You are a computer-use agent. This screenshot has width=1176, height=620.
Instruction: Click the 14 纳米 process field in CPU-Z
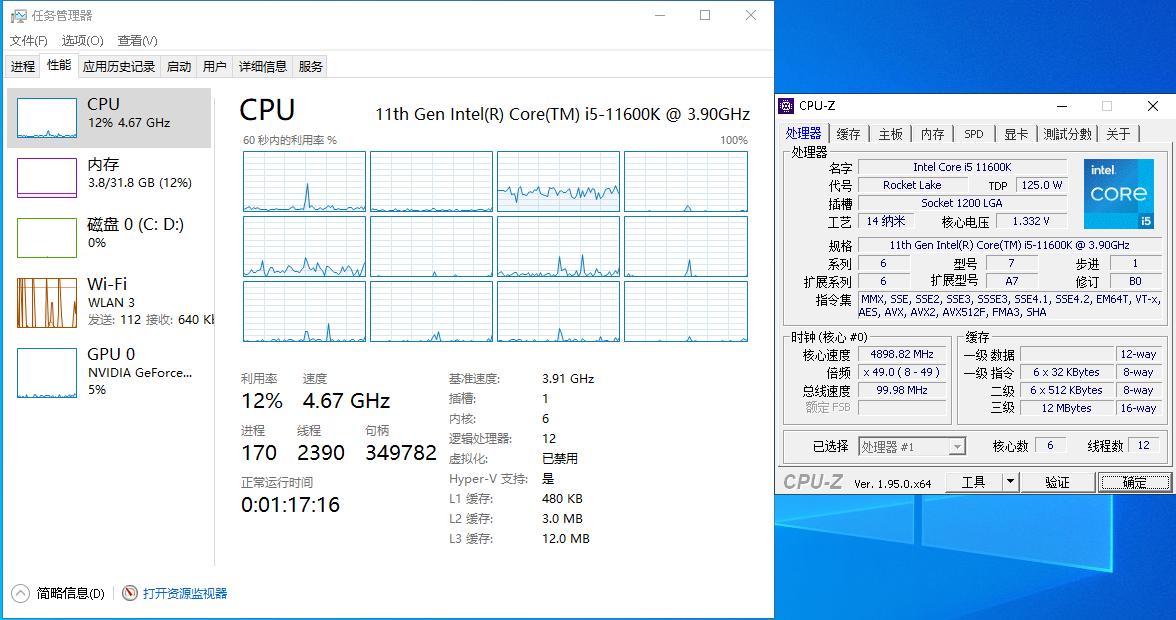(886, 221)
